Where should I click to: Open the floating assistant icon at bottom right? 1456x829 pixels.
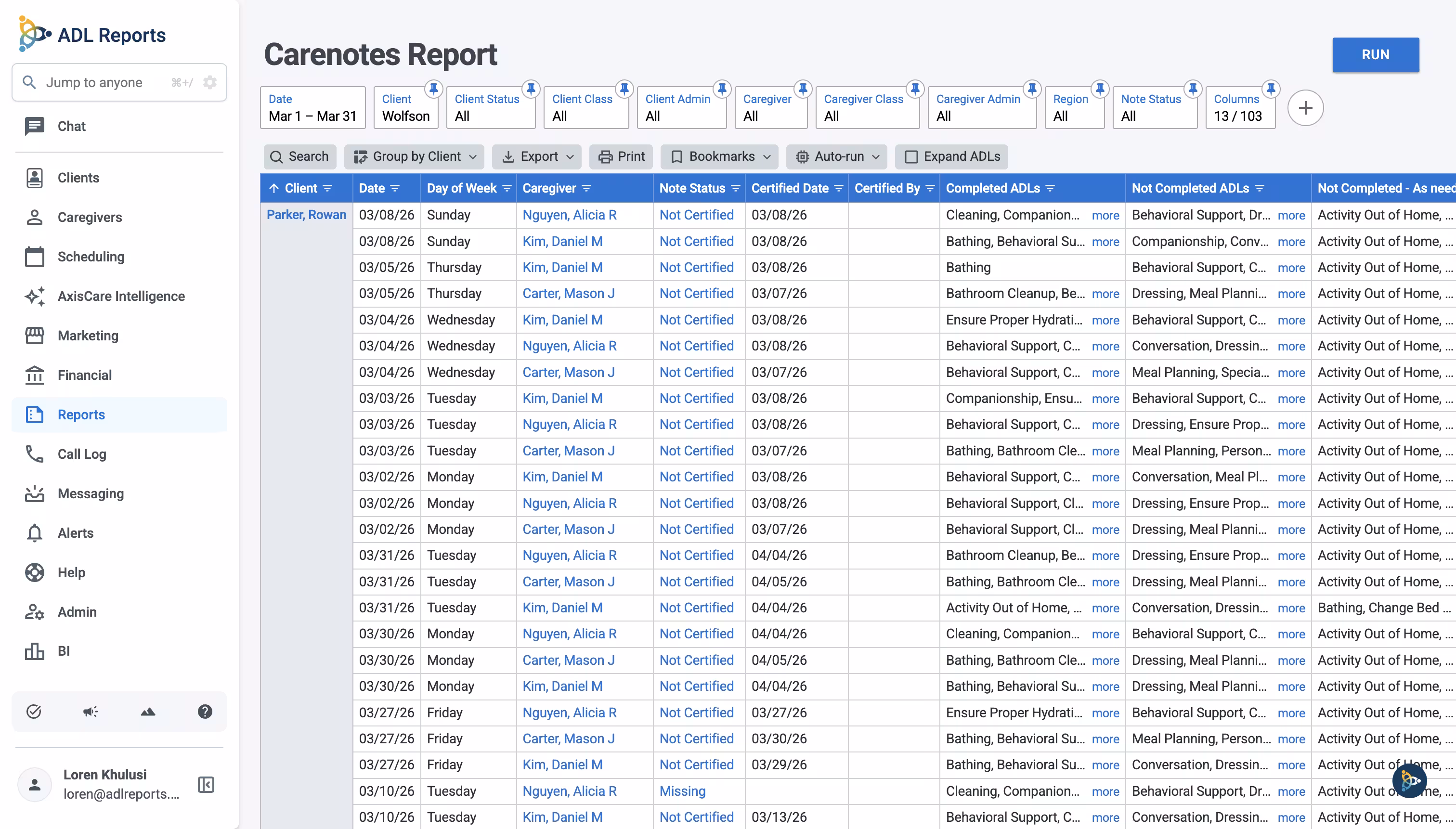coord(1410,780)
